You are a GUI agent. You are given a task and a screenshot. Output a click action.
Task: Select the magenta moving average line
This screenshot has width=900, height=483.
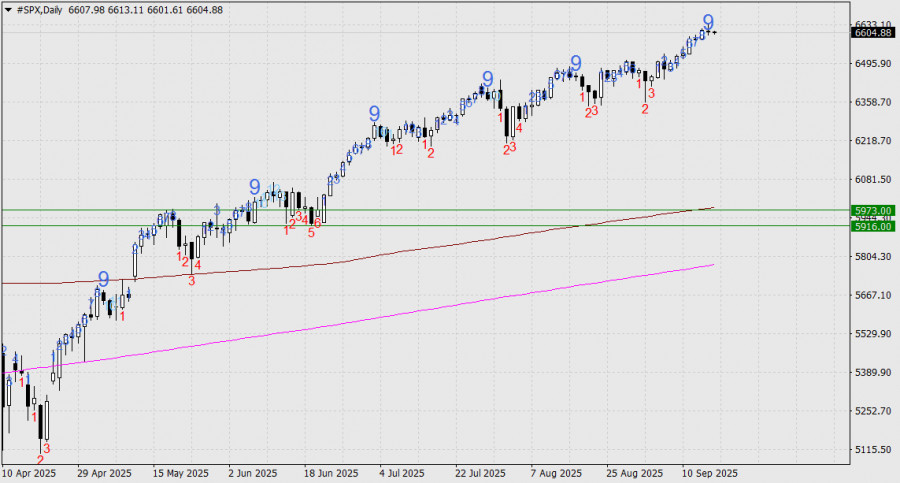click(x=400, y=317)
